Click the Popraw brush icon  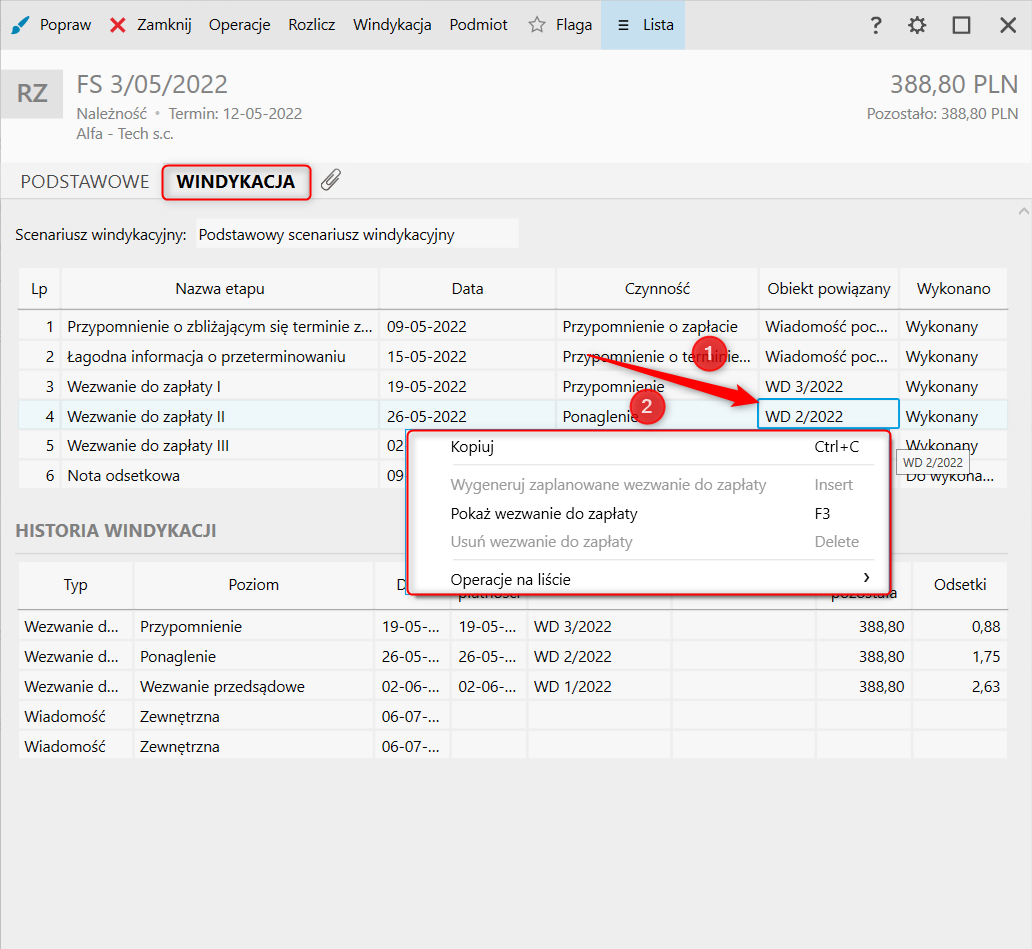click(21, 25)
